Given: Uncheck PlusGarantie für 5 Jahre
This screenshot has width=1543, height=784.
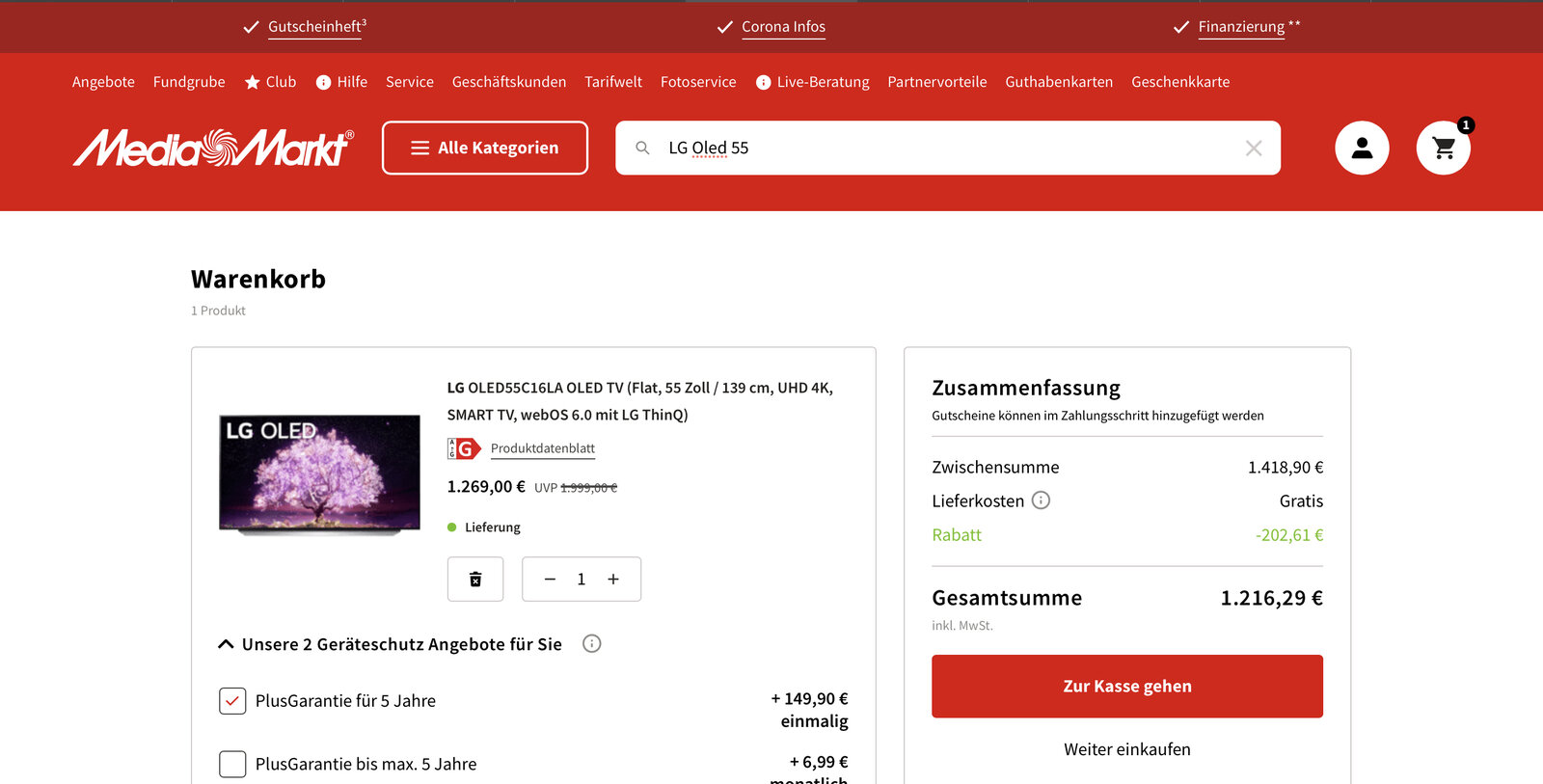Looking at the screenshot, I should point(232,701).
